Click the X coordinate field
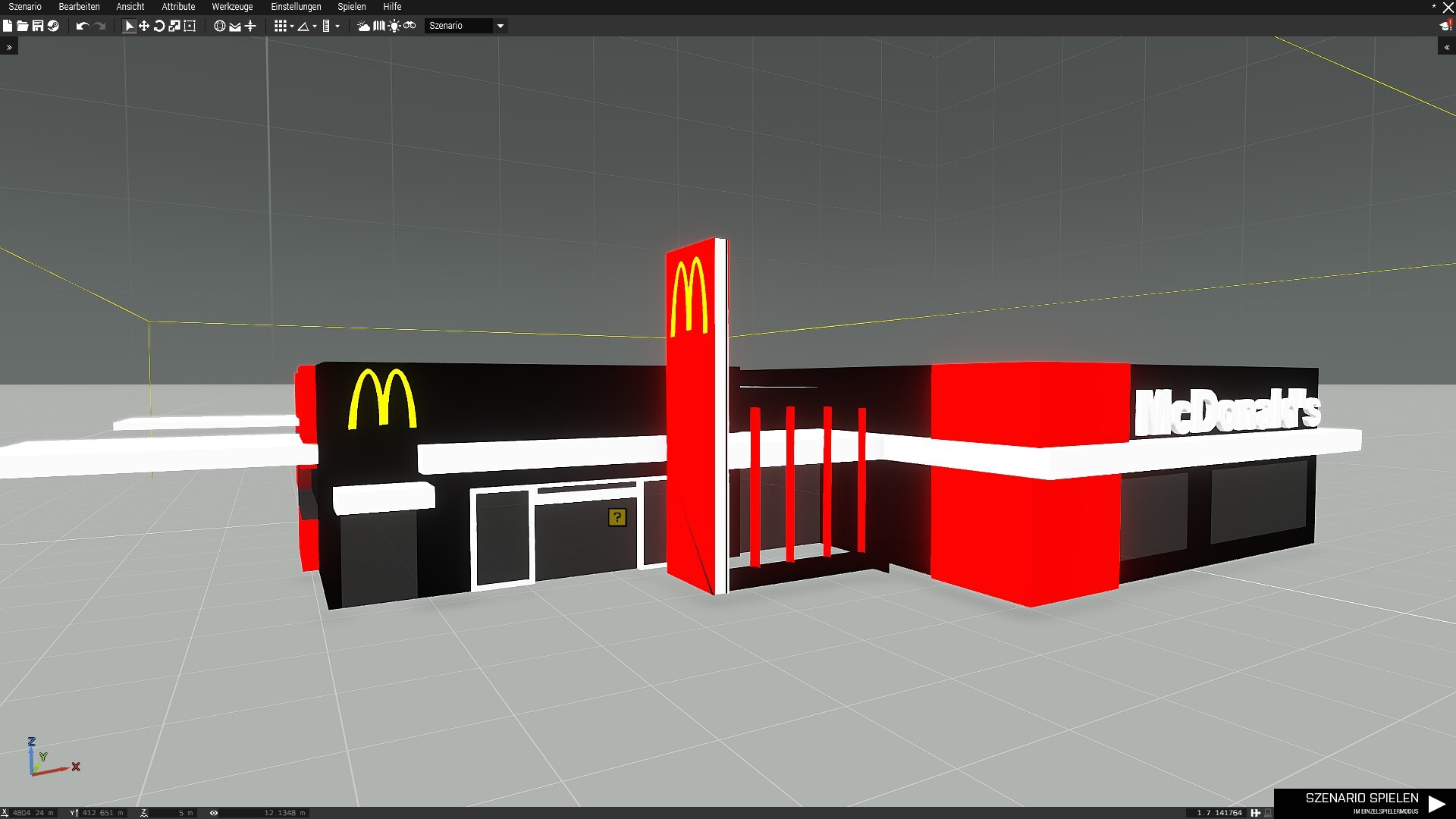This screenshot has height=819, width=1456. click(x=32, y=813)
